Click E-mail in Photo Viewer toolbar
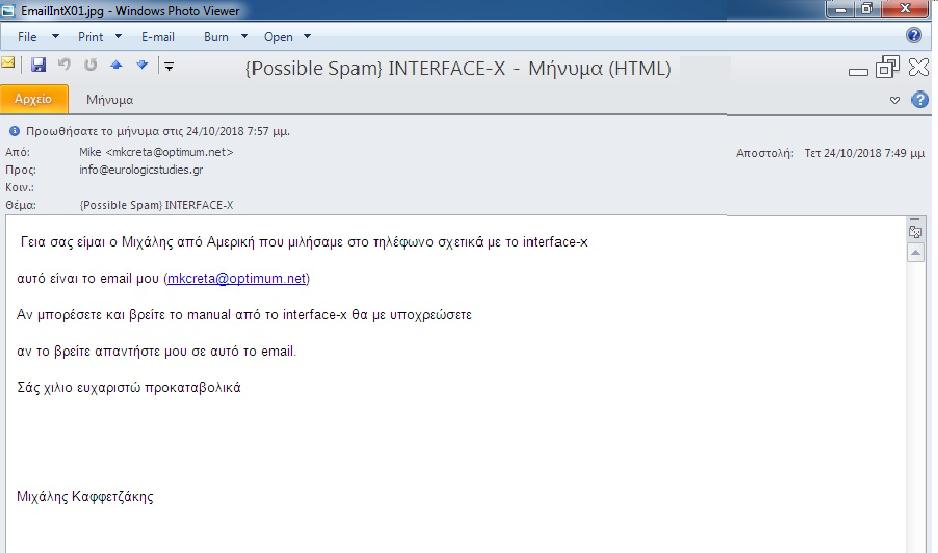This screenshot has height=553, width=938. point(158,37)
